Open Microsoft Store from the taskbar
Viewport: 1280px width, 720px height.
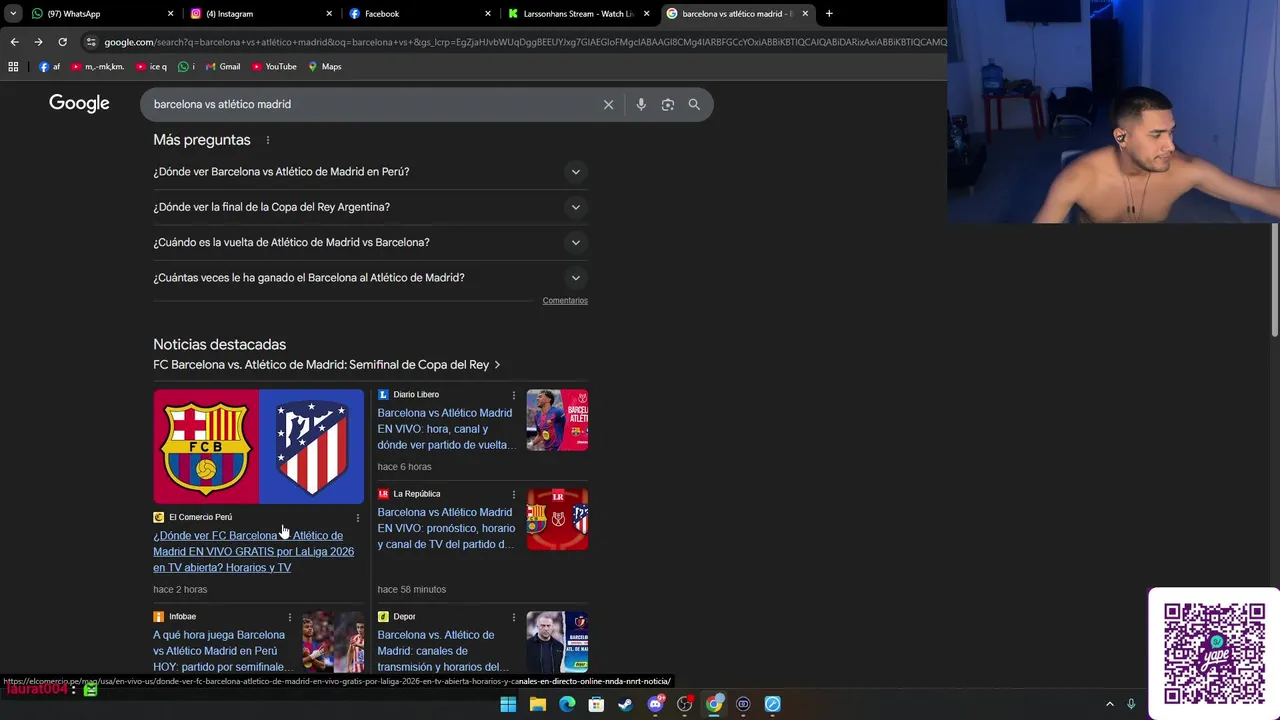tap(596, 704)
